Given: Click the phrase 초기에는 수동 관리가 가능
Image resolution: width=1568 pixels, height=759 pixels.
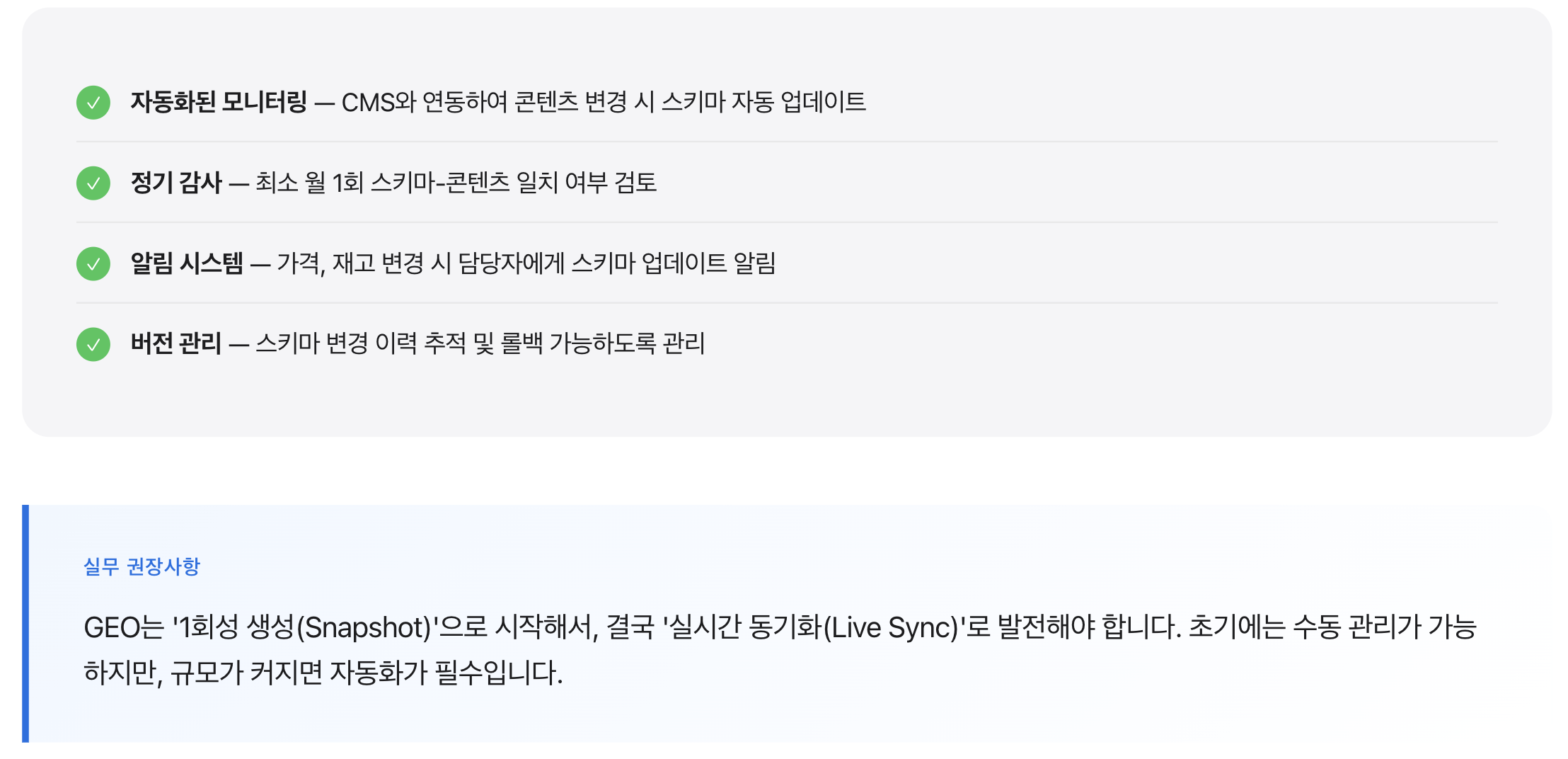Looking at the screenshot, I should [1332, 628].
